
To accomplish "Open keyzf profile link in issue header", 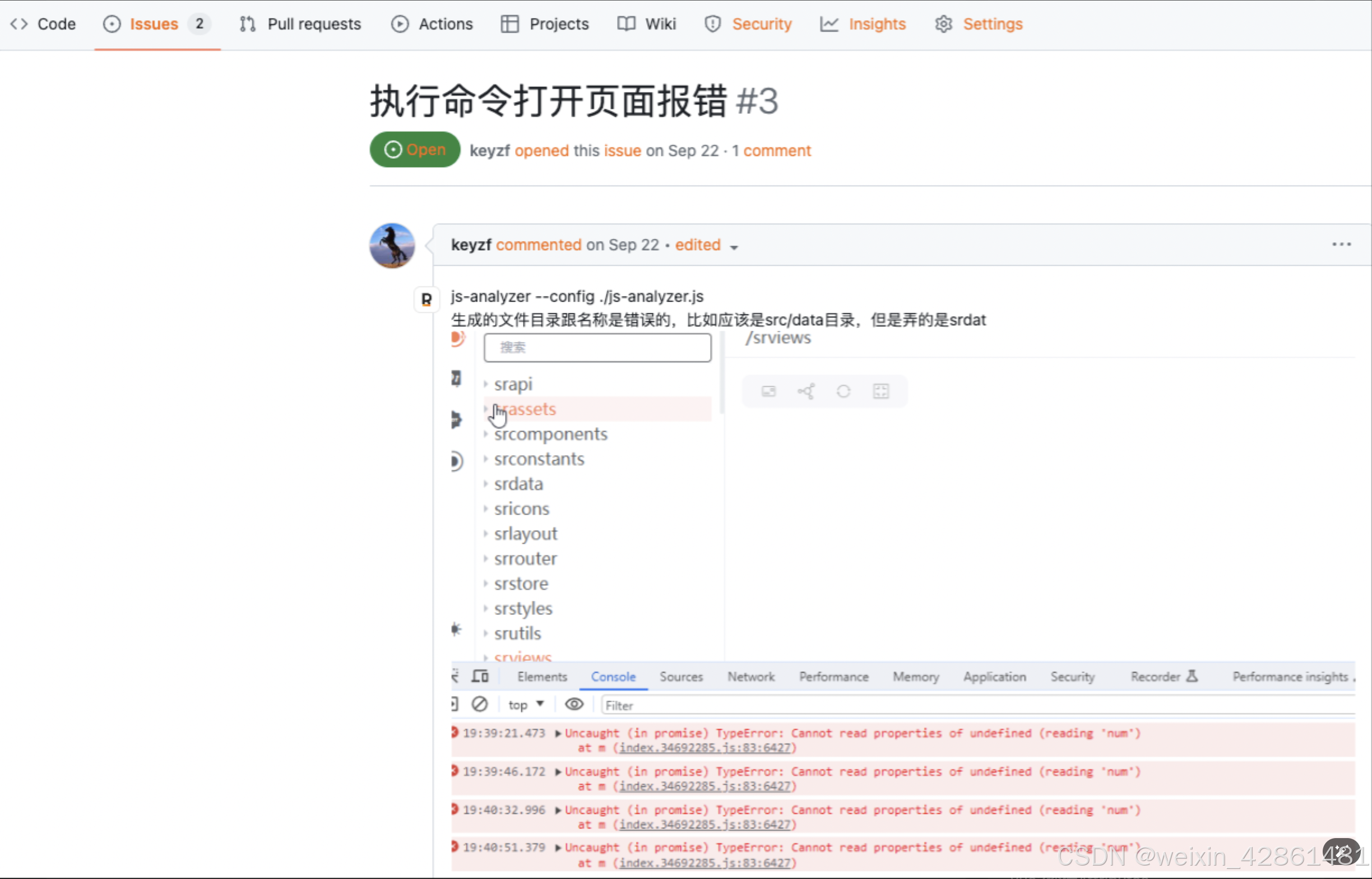I will [489, 151].
